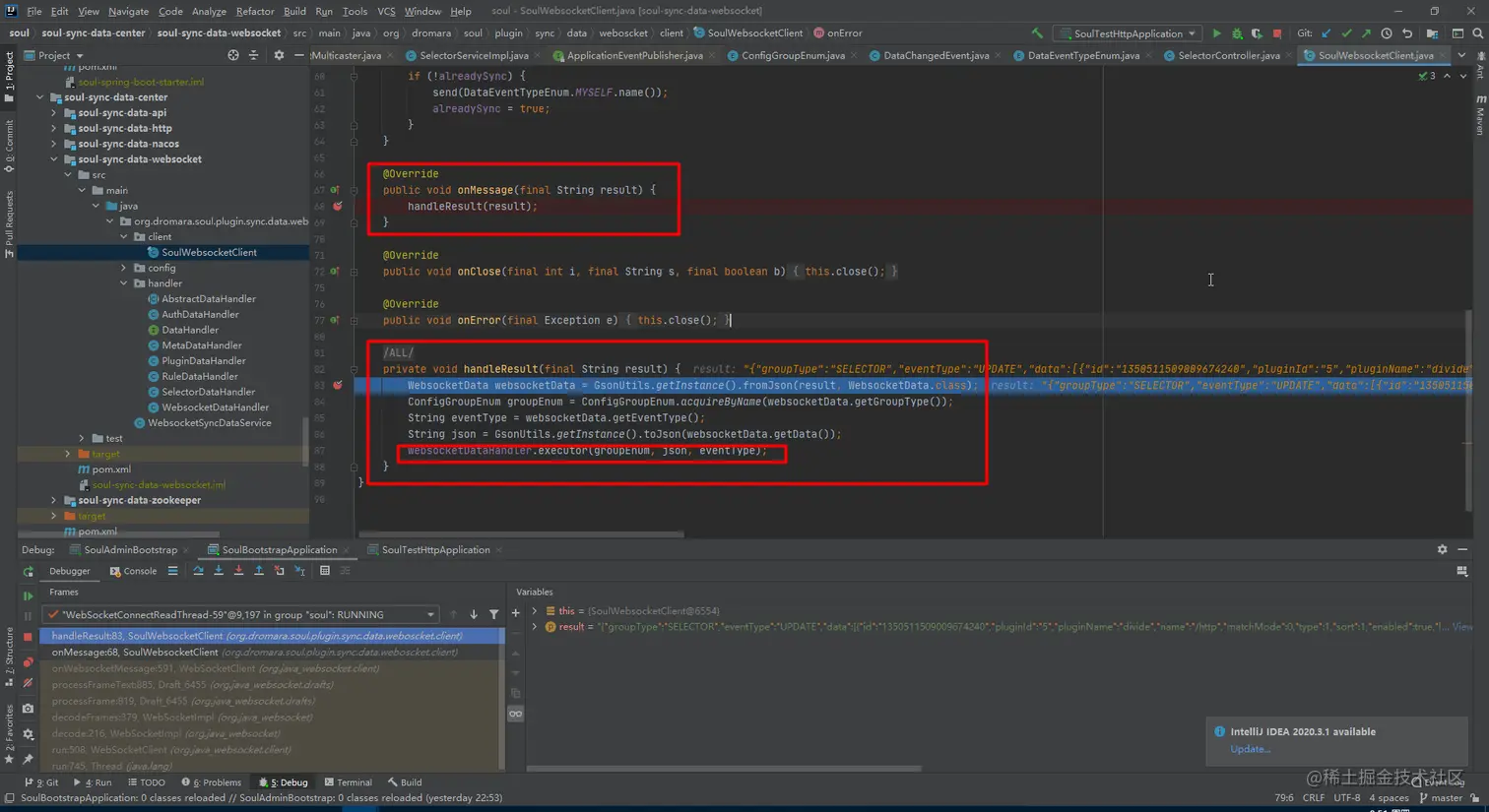Toggle the breakpoint on line 83
The width and height of the screenshot is (1489, 812).
pyautogui.click(x=338, y=386)
